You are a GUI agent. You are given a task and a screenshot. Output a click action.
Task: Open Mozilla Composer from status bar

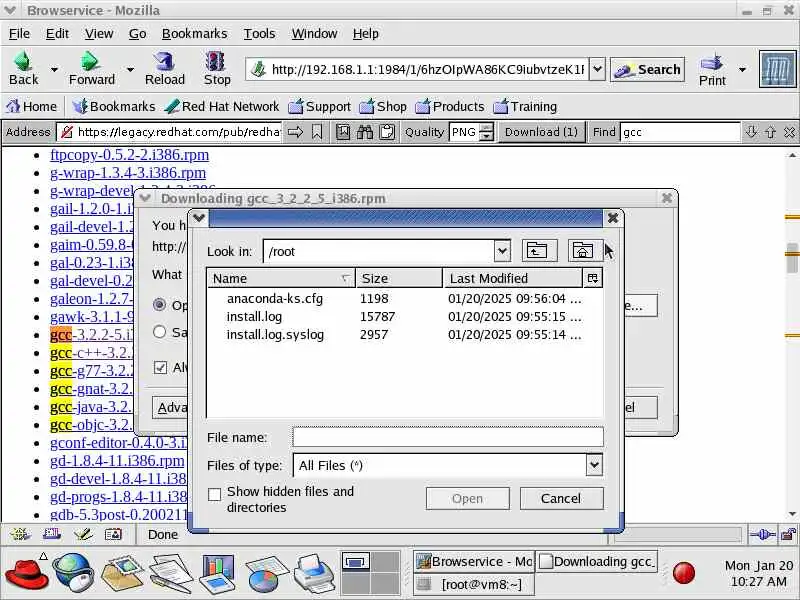coord(83,534)
